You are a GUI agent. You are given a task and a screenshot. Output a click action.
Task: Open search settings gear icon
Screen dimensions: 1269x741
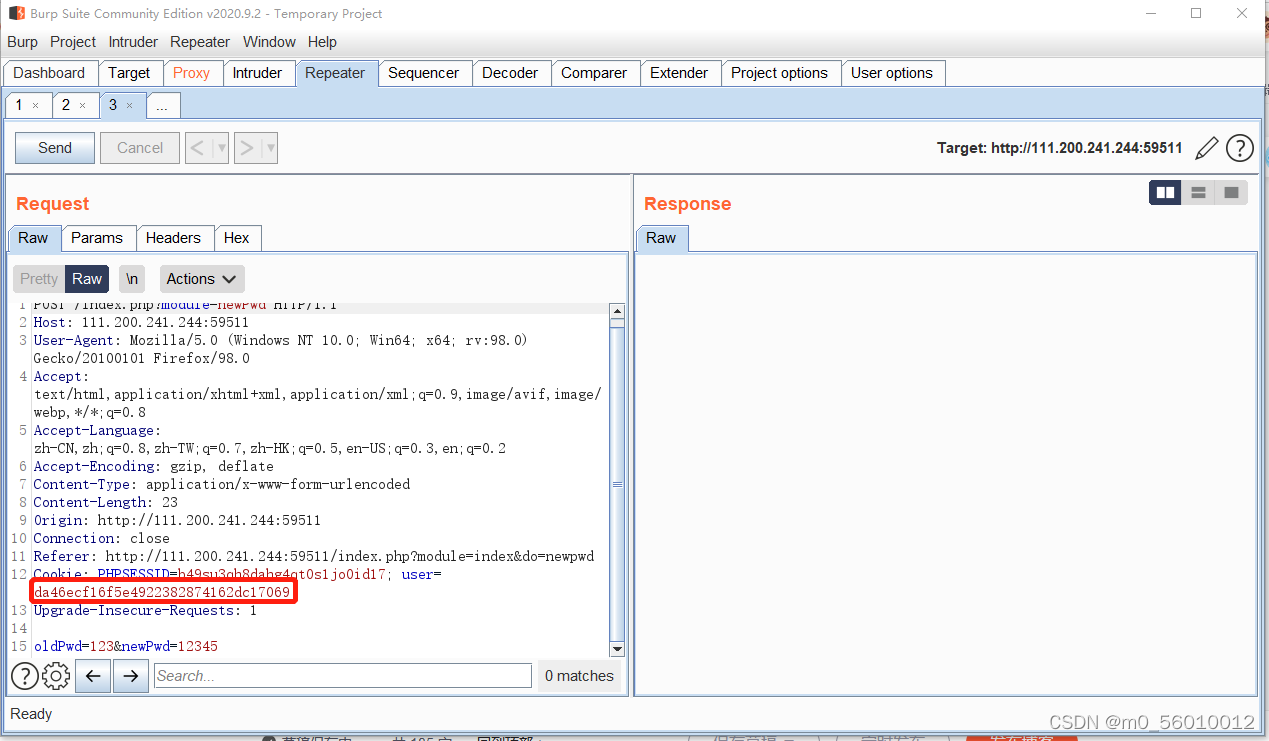point(56,676)
